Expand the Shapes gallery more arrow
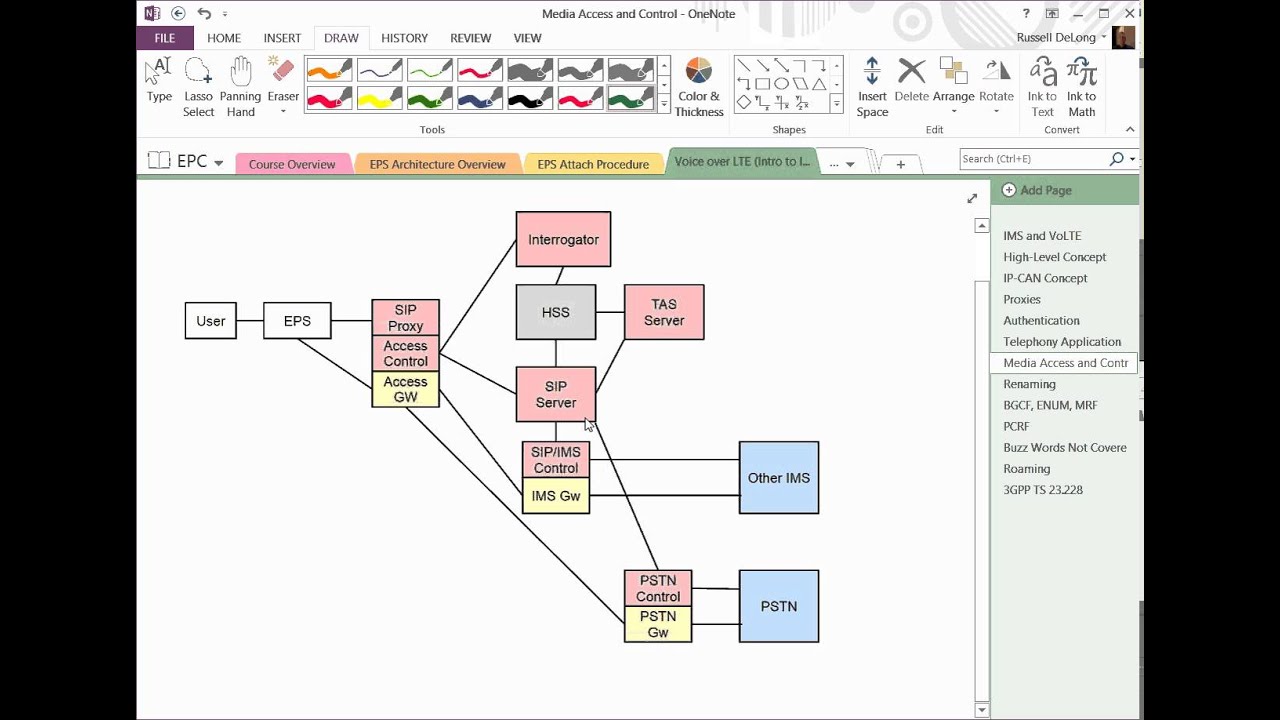 tap(837, 103)
